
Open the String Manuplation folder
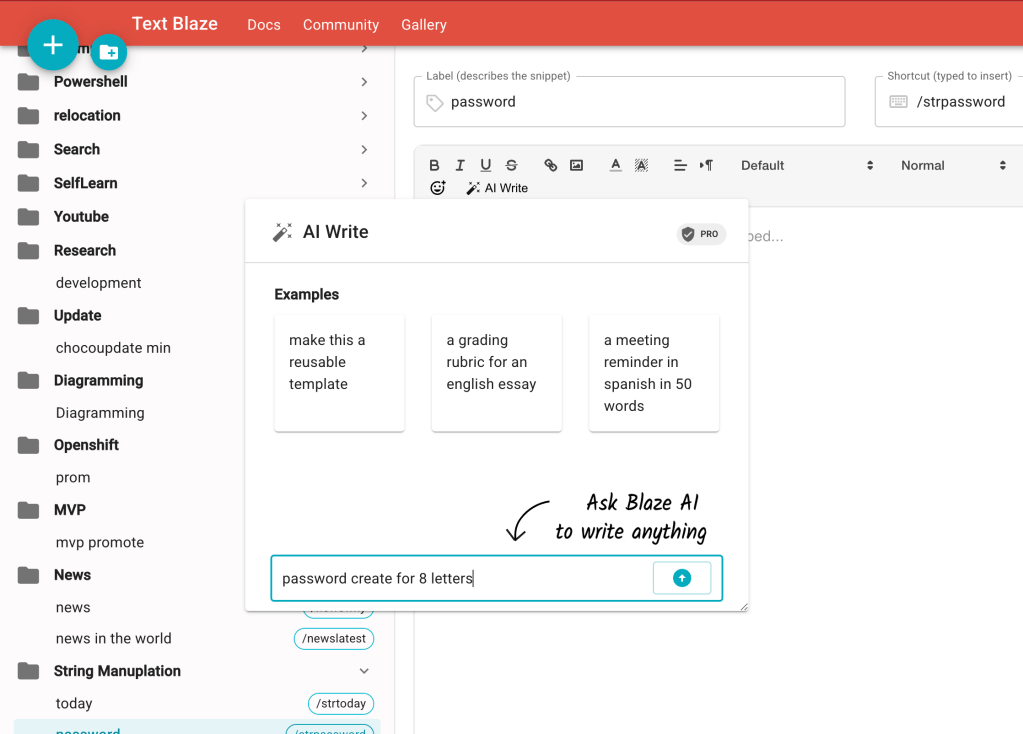tap(117, 671)
